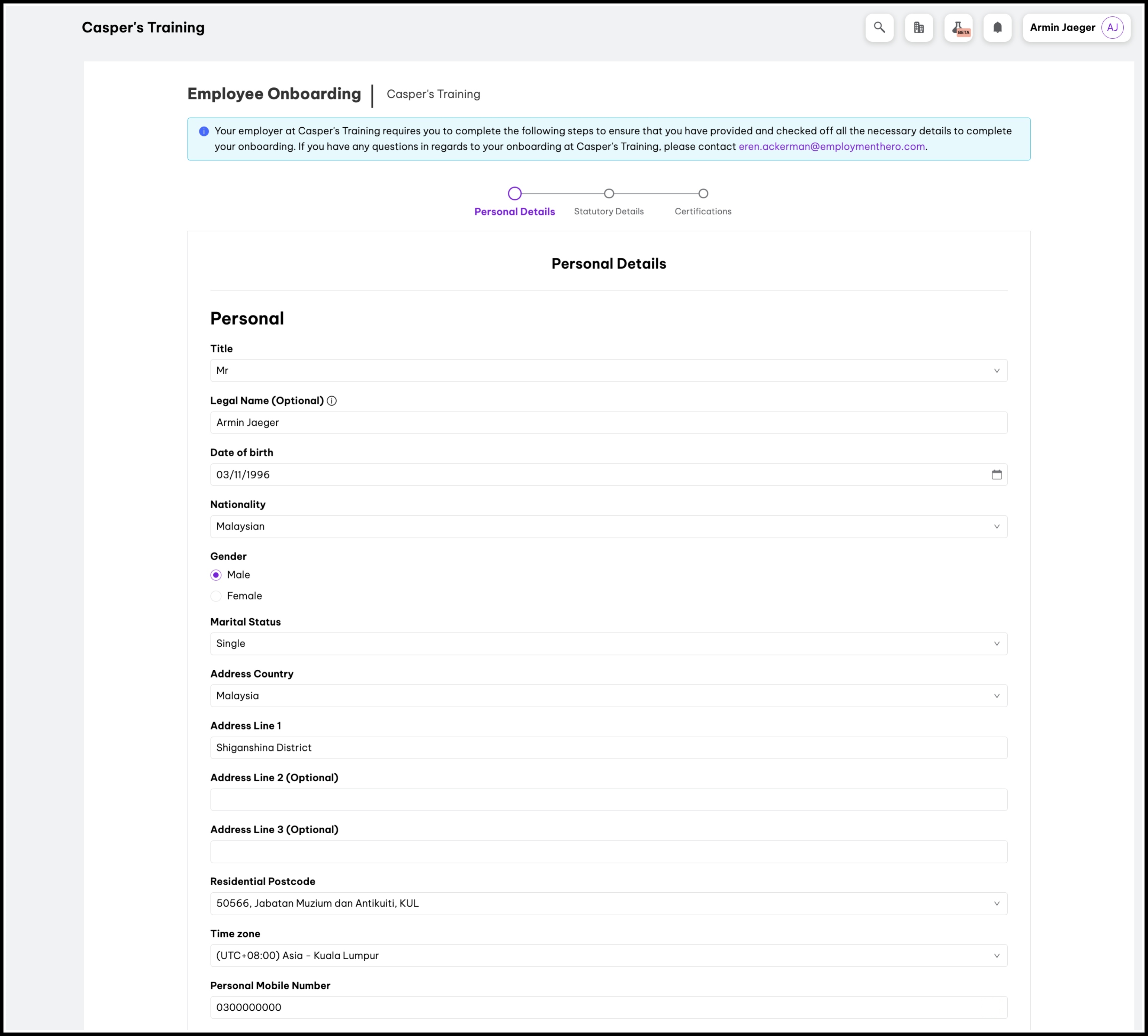This screenshot has width=1148, height=1036.
Task: Click the Personal Mobile Number field
Action: 608,1007
